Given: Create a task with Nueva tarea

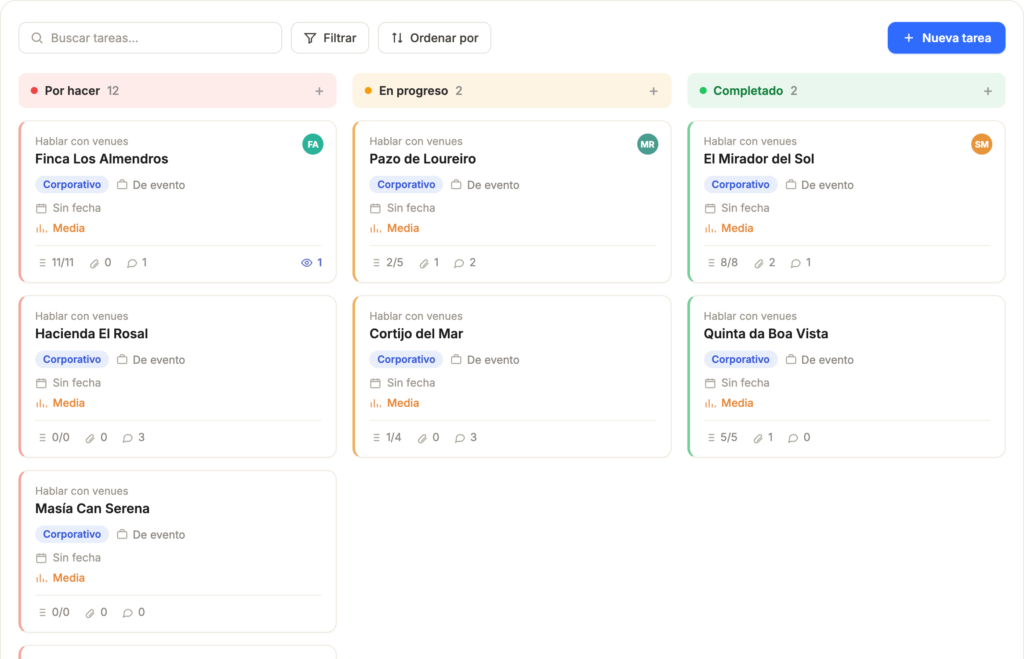Looking at the screenshot, I should click(x=946, y=38).
